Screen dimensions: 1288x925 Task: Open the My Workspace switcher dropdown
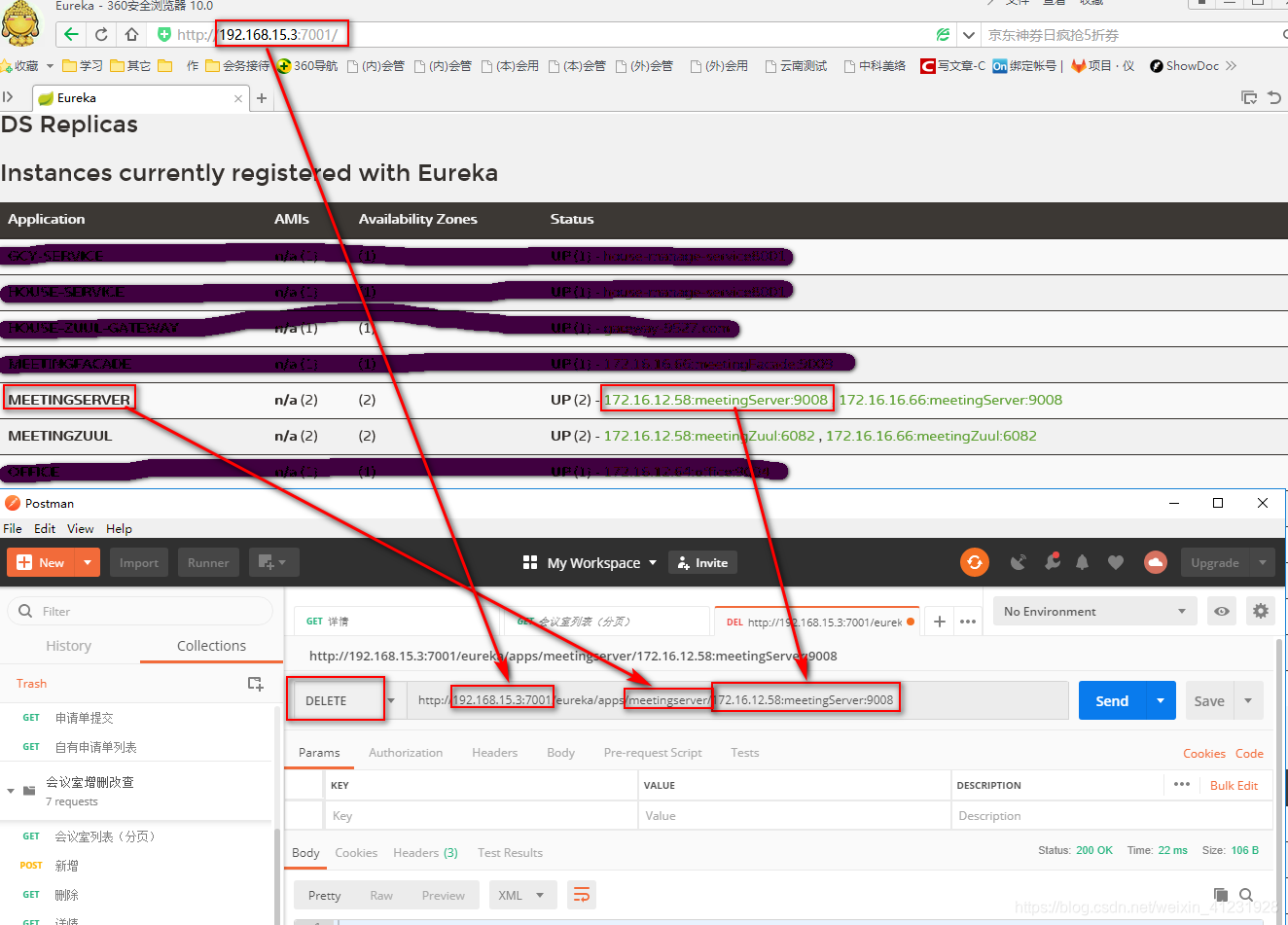[590, 562]
